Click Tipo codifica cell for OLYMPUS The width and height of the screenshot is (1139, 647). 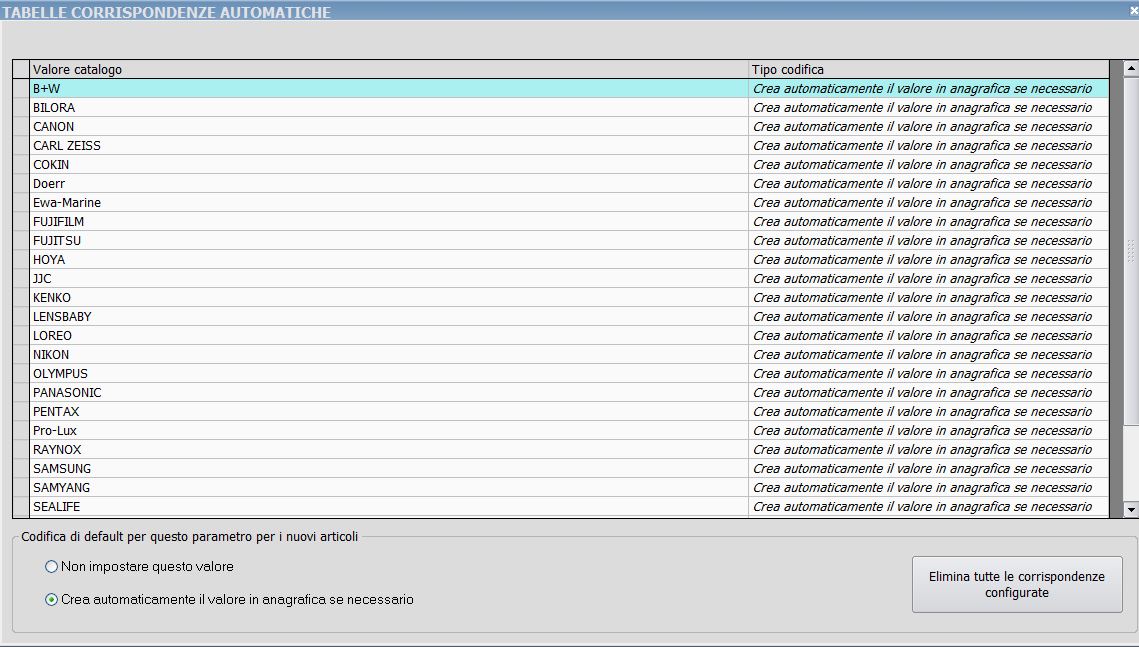click(x=929, y=373)
